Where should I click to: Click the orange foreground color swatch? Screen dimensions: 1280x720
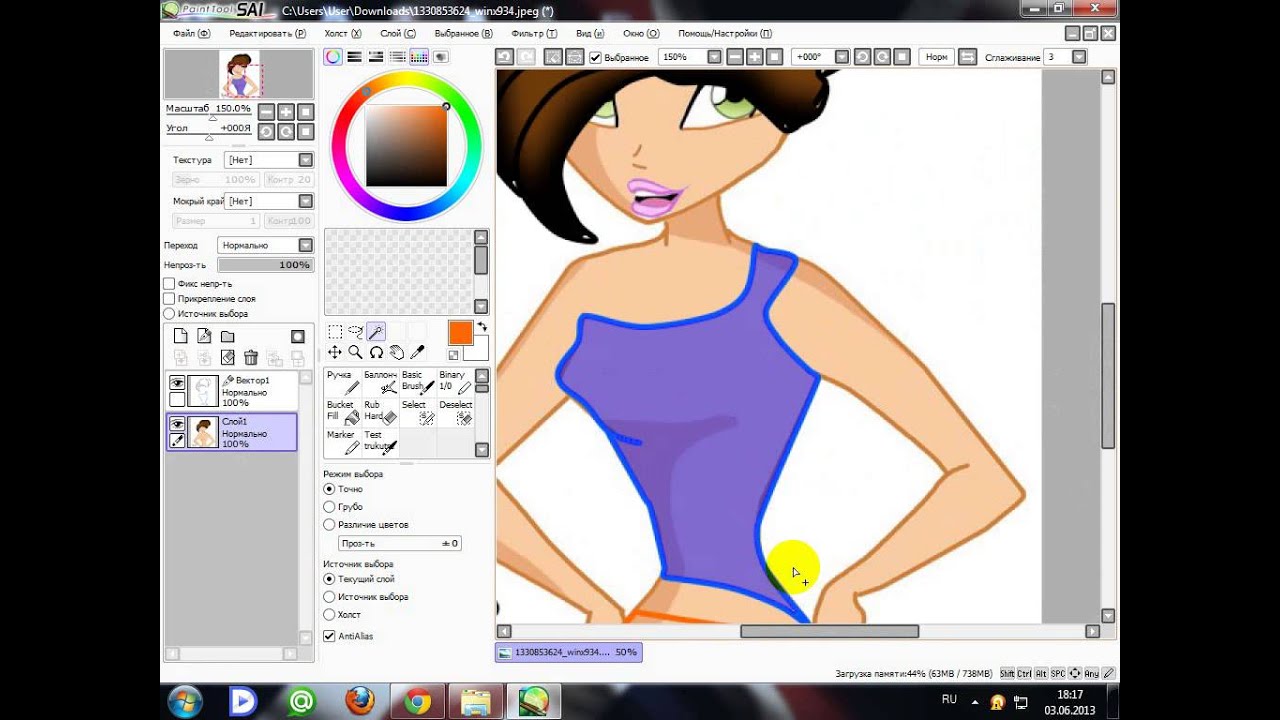pyautogui.click(x=460, y=333)
